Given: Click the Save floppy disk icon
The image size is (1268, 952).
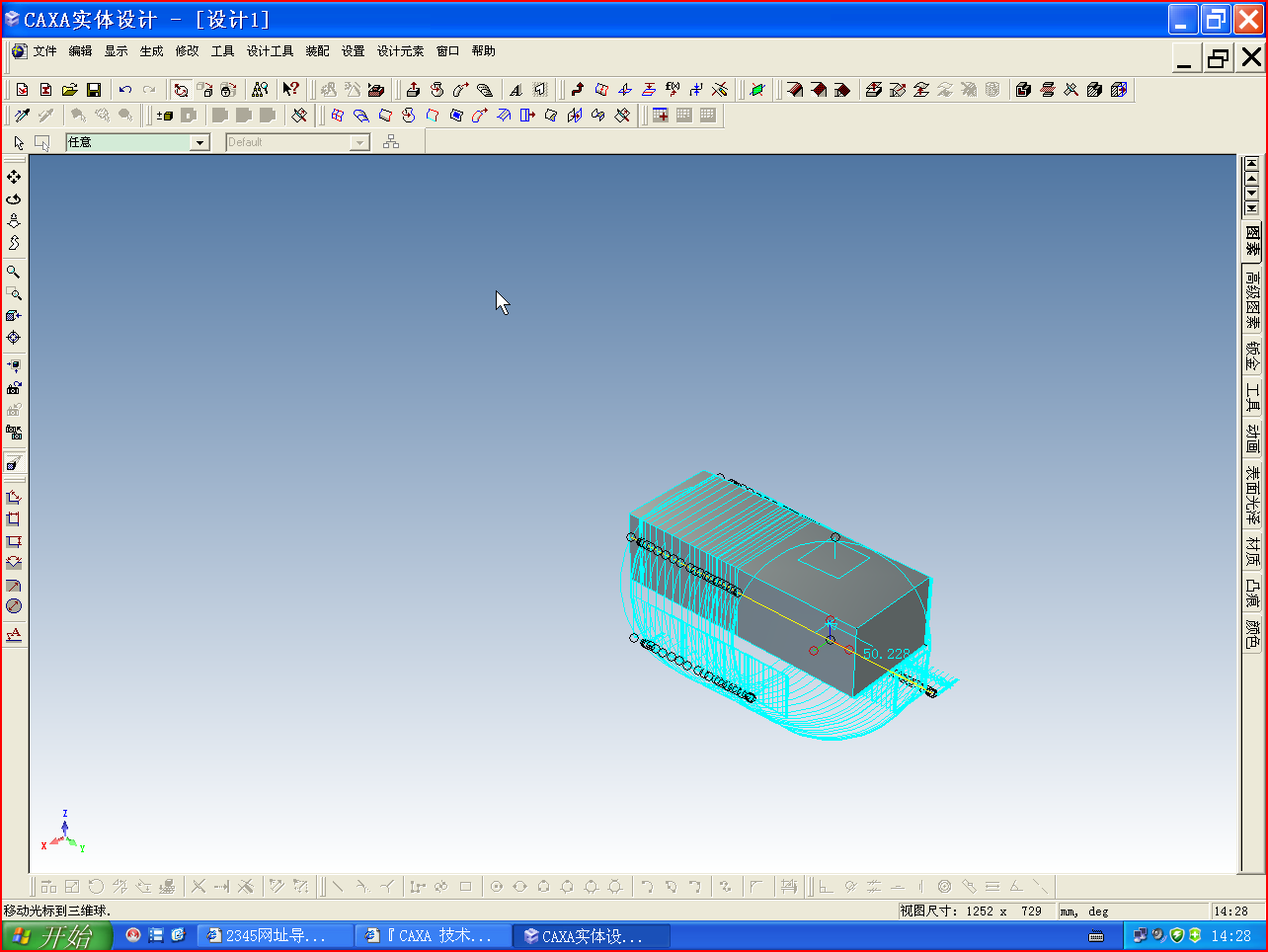Looking at the screenshot, I should click(94, 90).
